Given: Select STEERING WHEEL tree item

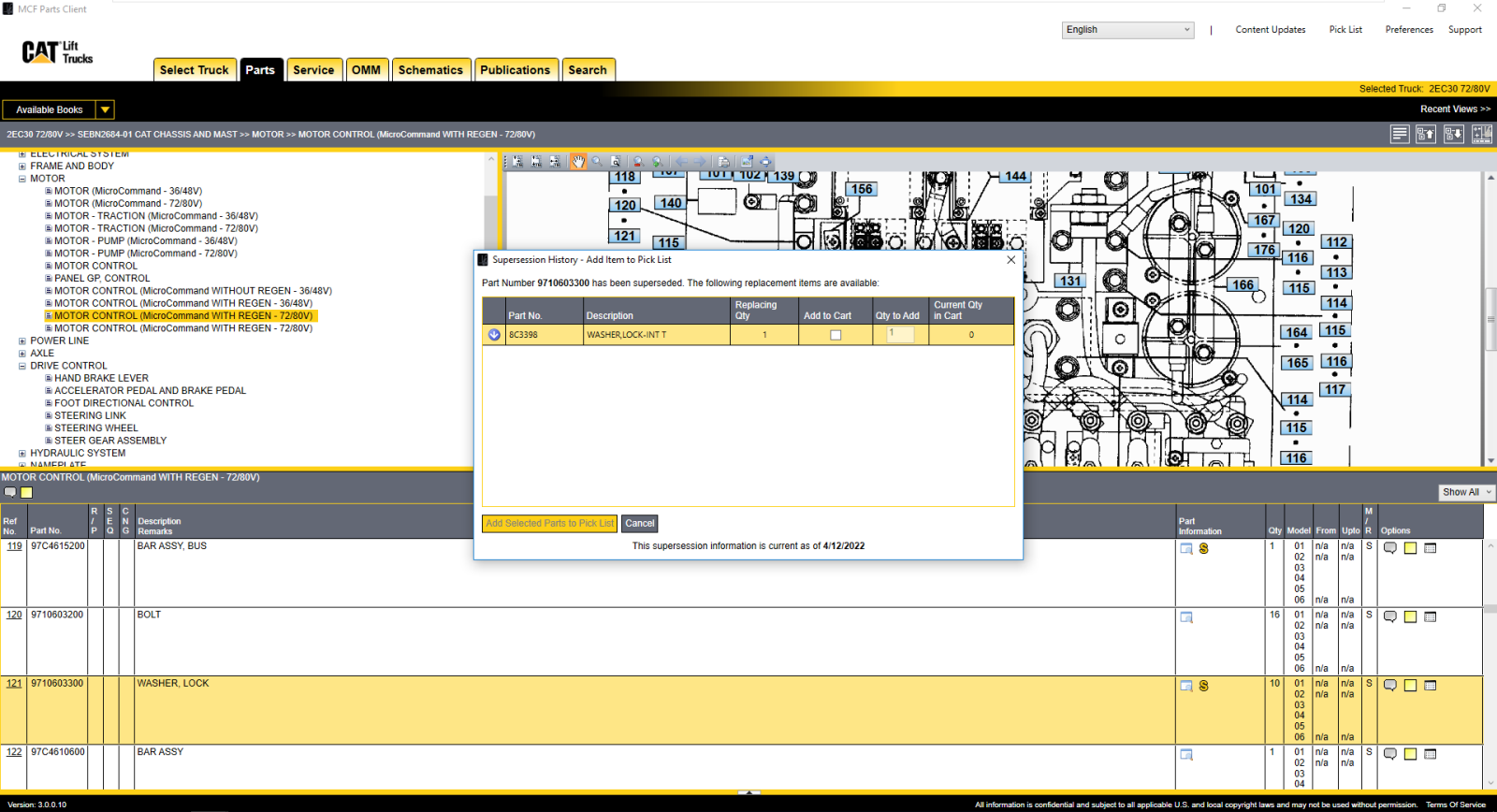Looking at the screenshot, I should (x=95, y=428).
